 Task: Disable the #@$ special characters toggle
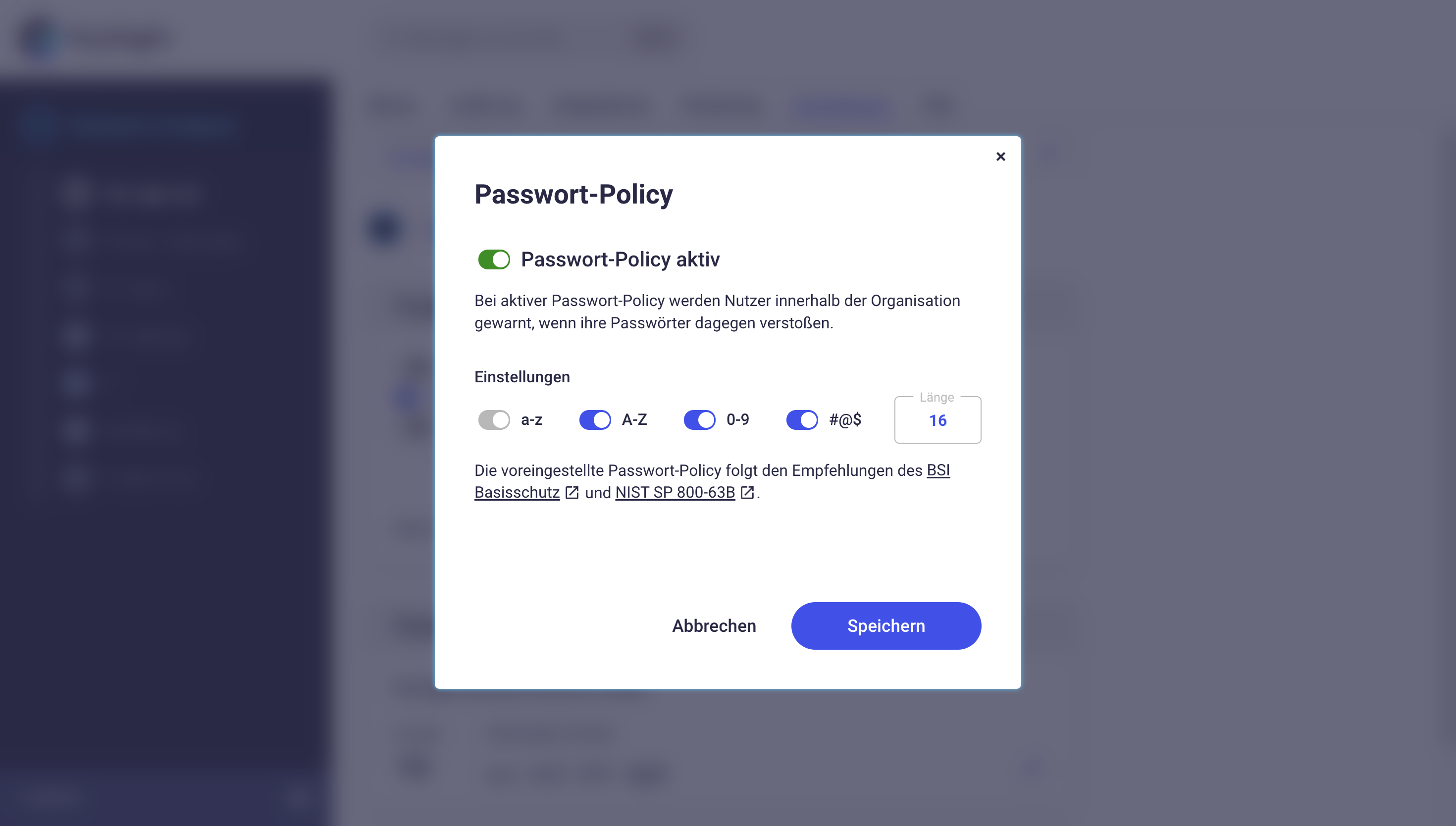801,420
